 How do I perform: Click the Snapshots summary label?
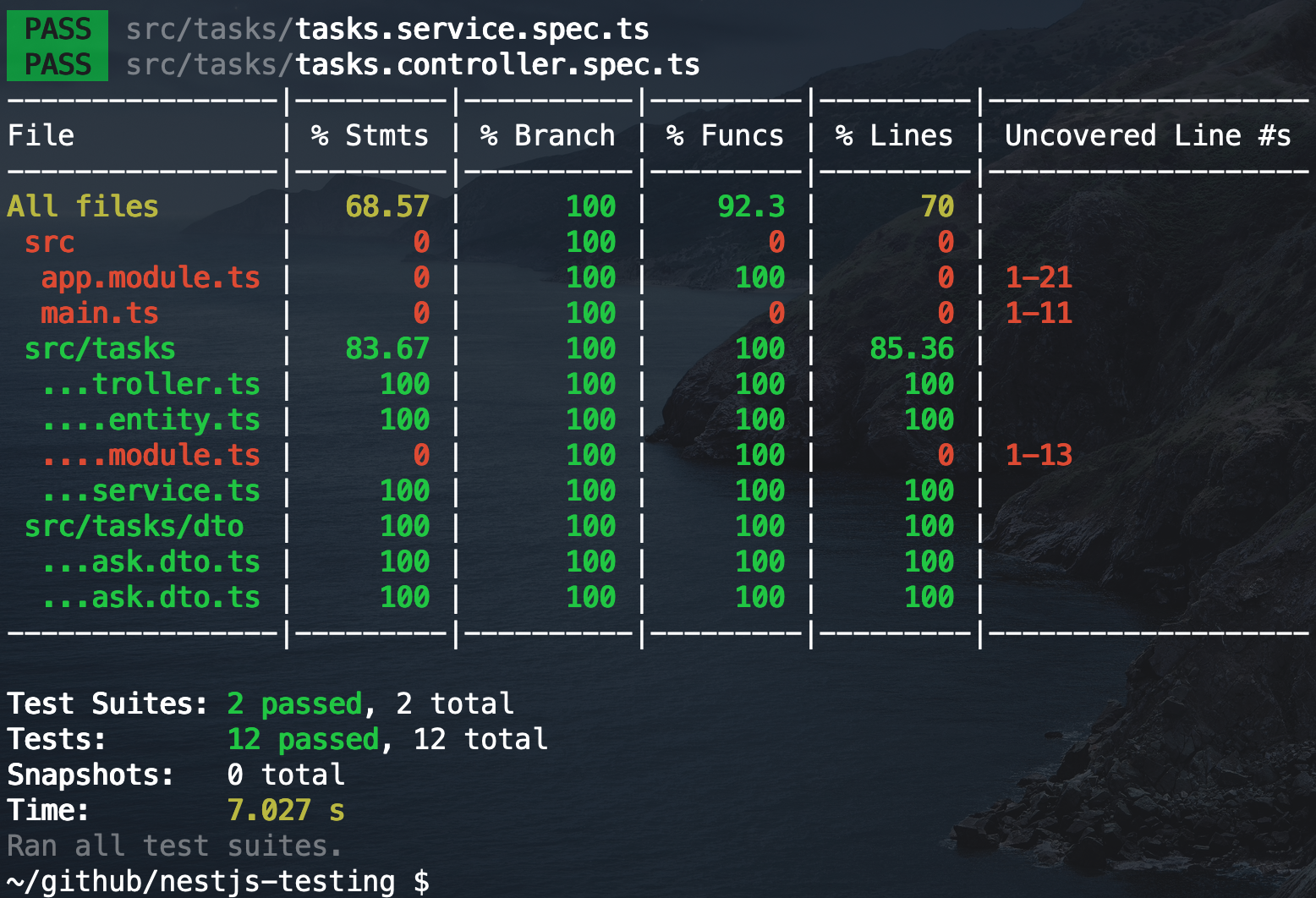pyautogui.click(x=90, y=775)
